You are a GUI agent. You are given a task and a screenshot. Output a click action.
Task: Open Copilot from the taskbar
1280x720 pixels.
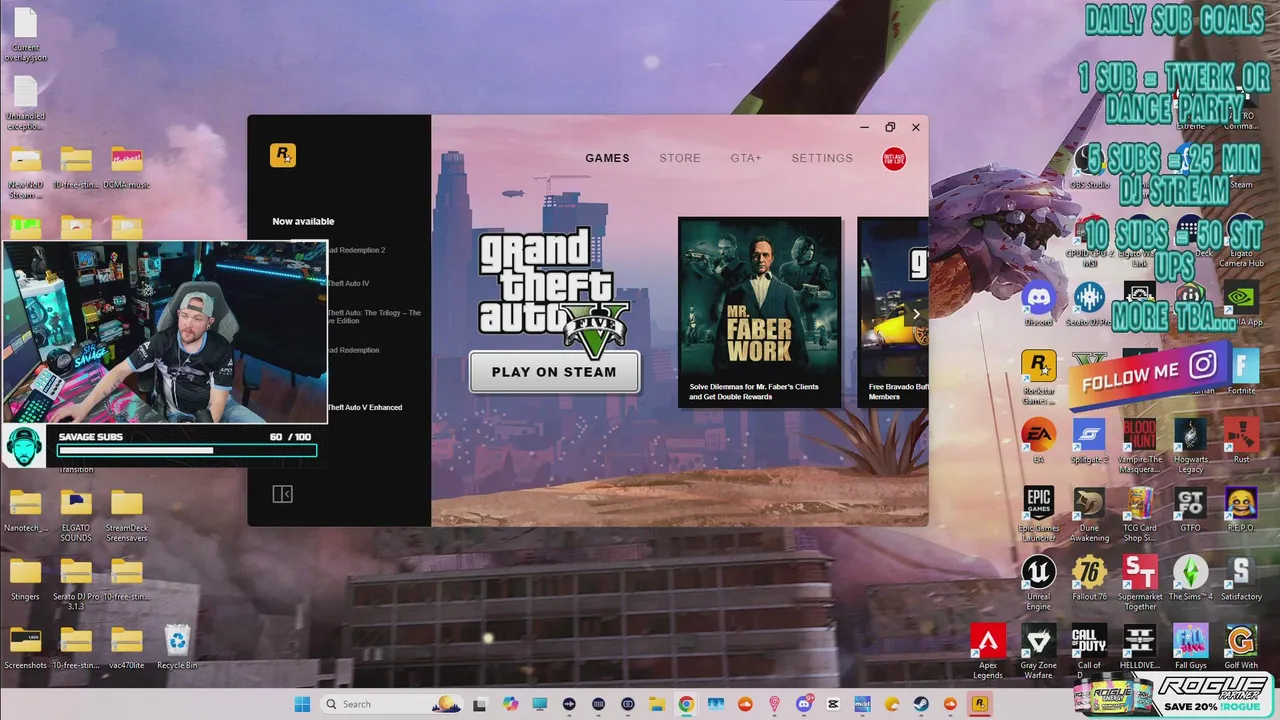click(510, 704)
